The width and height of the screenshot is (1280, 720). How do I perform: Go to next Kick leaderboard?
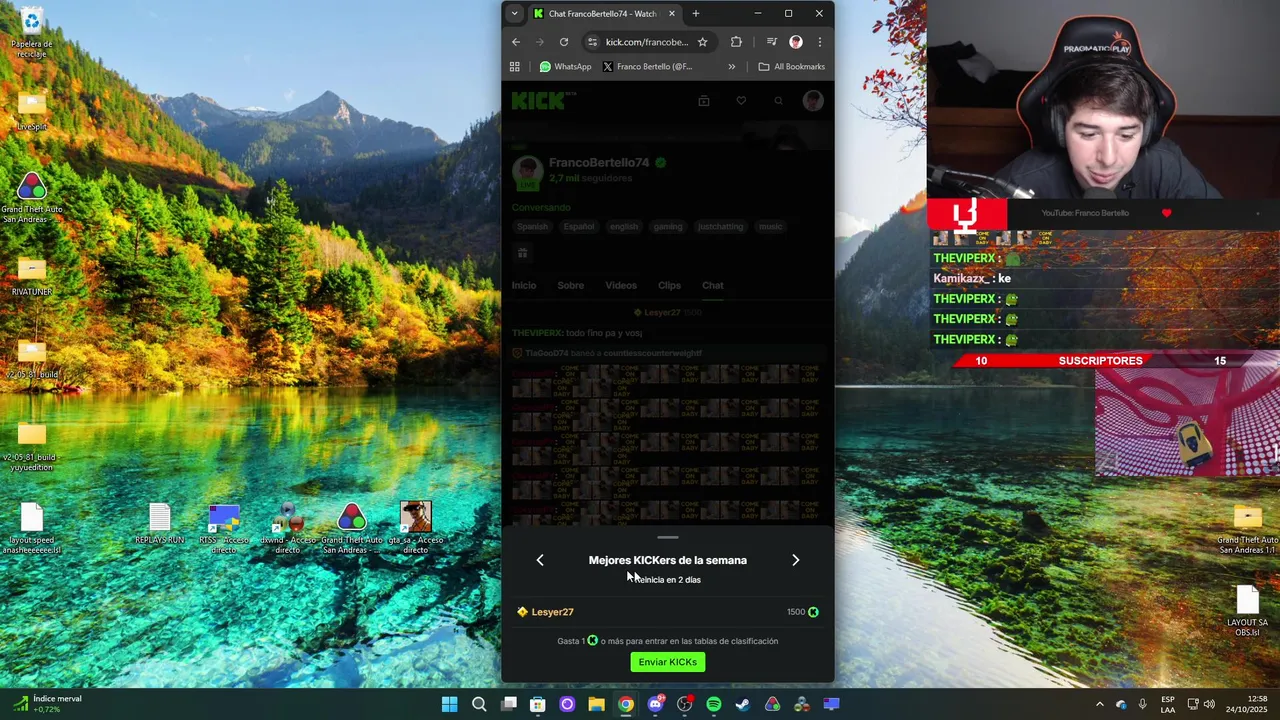[x=796, y=560]
